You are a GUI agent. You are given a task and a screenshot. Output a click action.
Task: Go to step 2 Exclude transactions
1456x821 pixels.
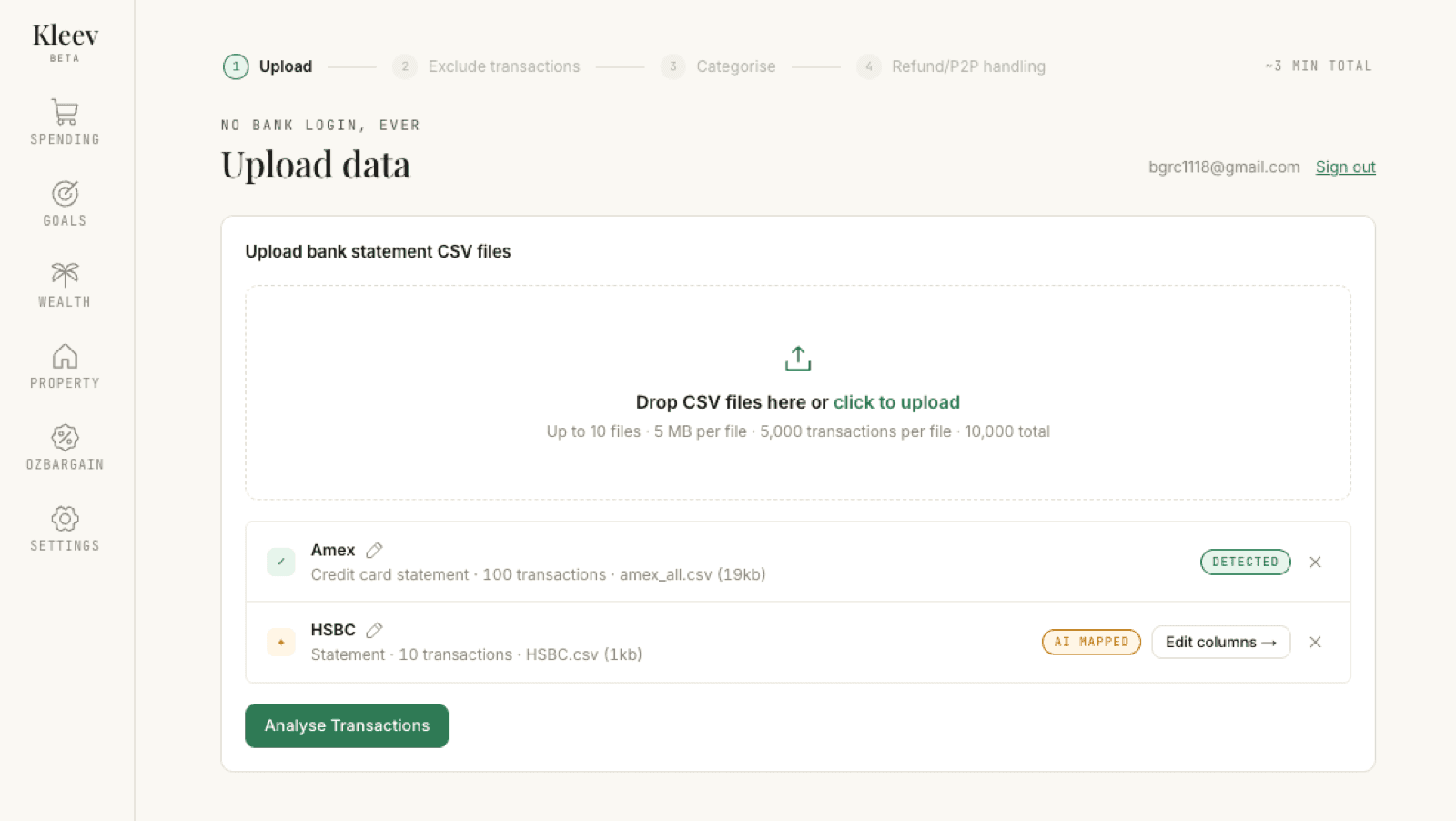(x=486, y=66)
